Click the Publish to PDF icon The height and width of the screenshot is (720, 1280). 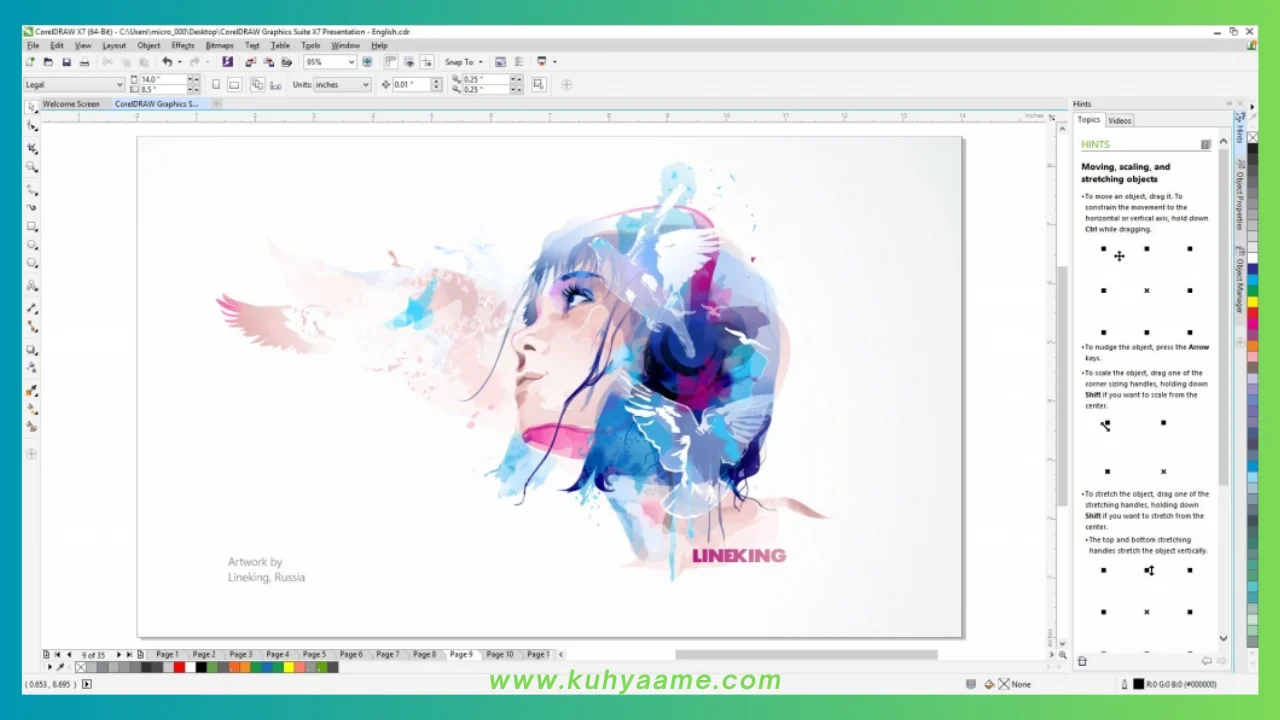click(x=286, y=62)
